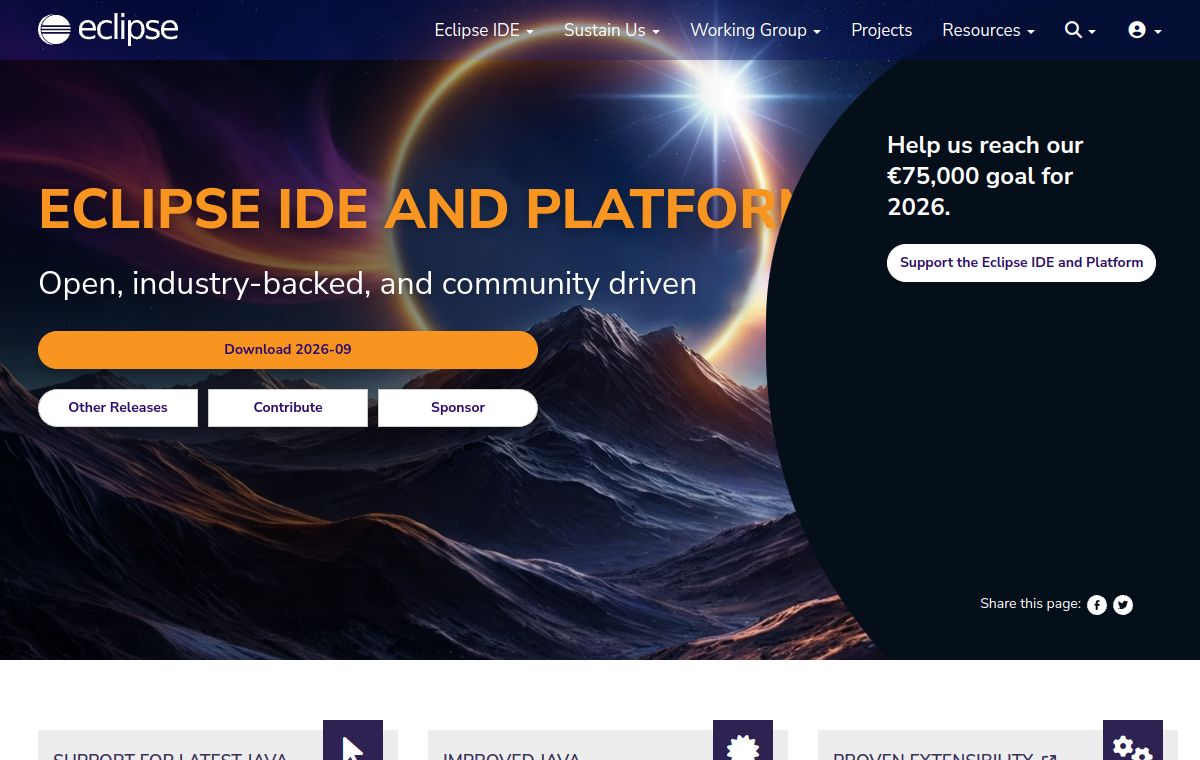Viewport: 1200px width, 760px height.
Task: Click the Sponsor button
Action: (458, 408)
